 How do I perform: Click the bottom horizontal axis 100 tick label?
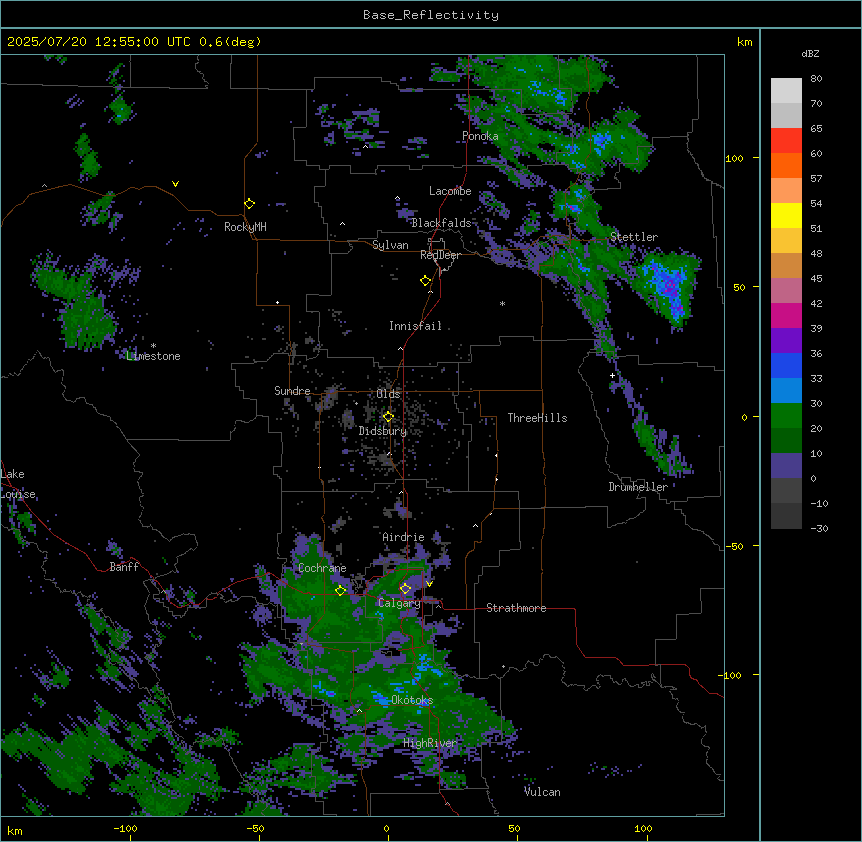[x=643, y=828]
